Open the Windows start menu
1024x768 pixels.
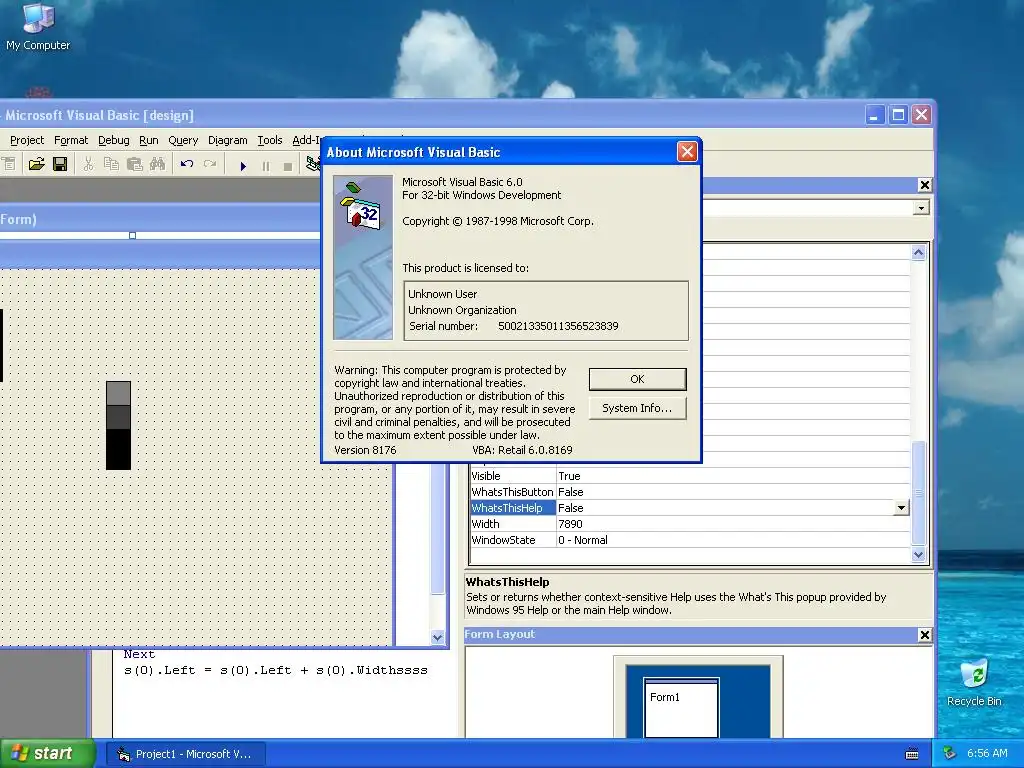pos(47,754)
